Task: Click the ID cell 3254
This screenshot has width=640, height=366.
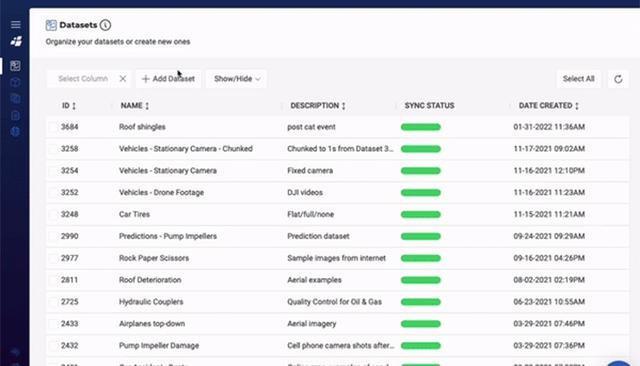Action: pos(69,171)
